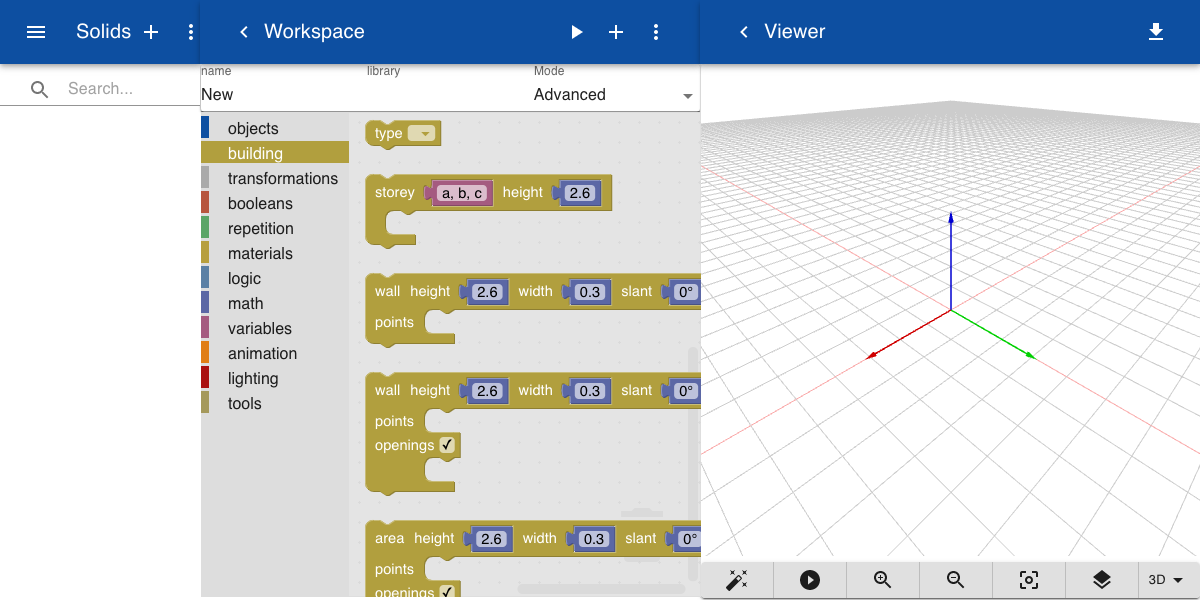Collapse the Viewer panel using its back chevron
The height and width of the screenshot is (600, 1200).
[743, 32]
